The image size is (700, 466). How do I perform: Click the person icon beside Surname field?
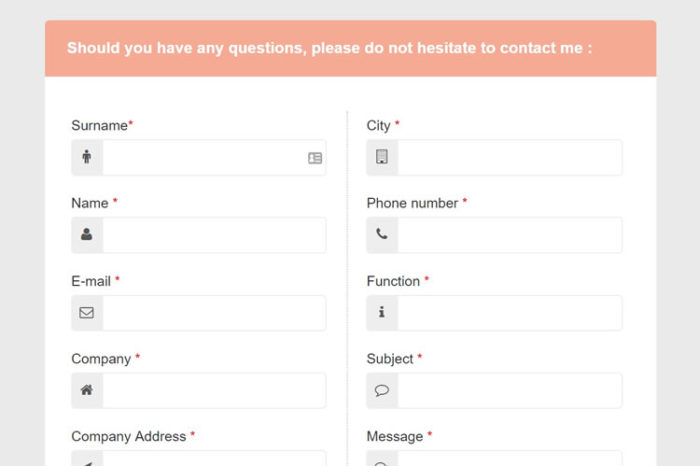pyautogui.click(x=87, y=157)
